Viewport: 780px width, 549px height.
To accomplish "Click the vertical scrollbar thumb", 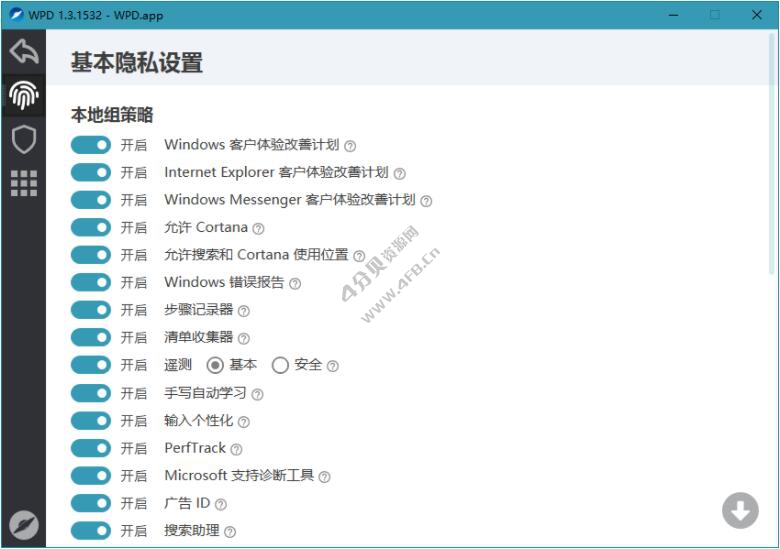I will [x=773, y=152].
